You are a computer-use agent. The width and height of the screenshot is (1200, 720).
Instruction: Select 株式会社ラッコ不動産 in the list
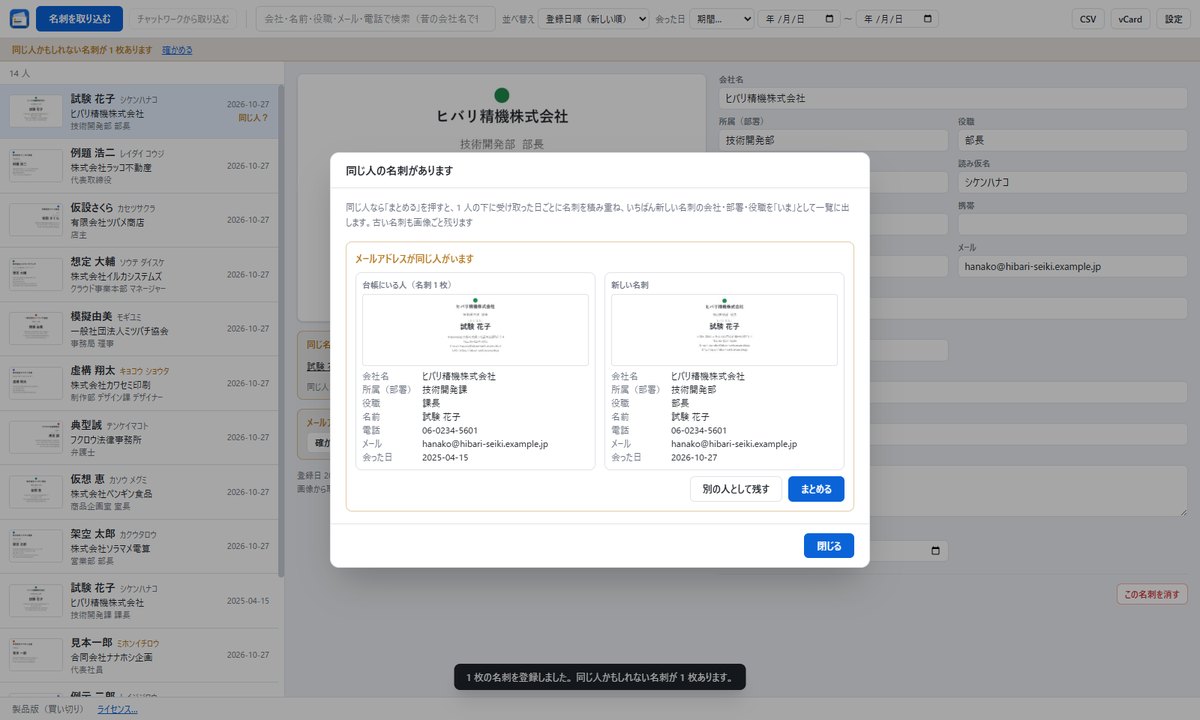(x=110, y=168)
